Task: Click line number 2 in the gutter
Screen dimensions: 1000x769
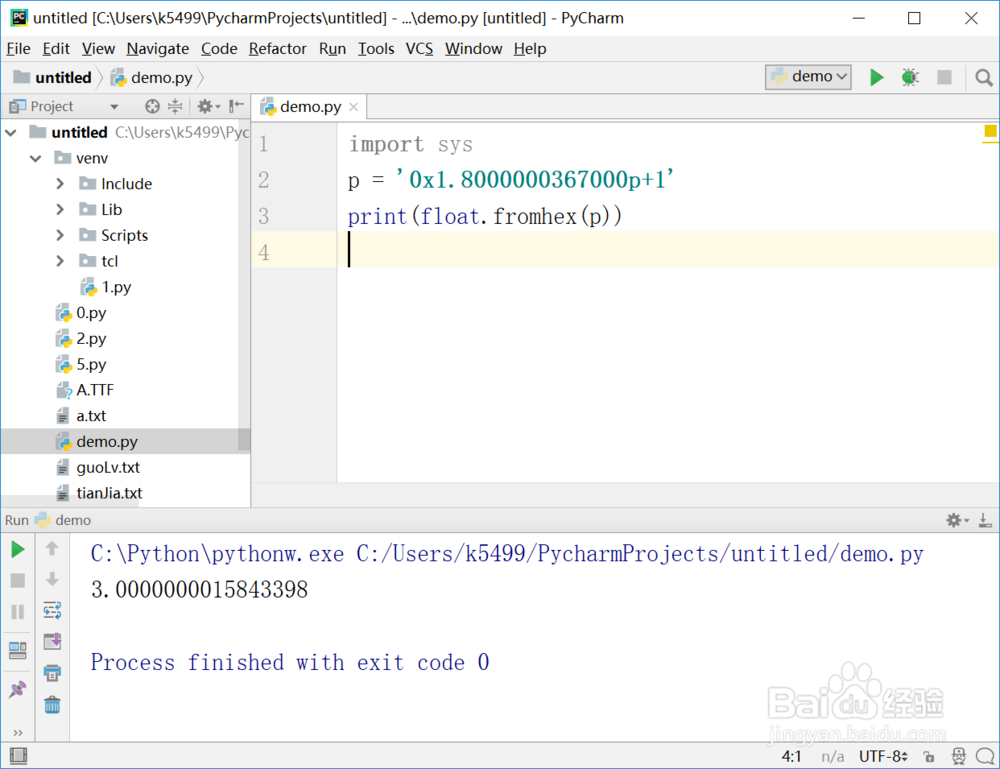Action: (x=263, y=180)
